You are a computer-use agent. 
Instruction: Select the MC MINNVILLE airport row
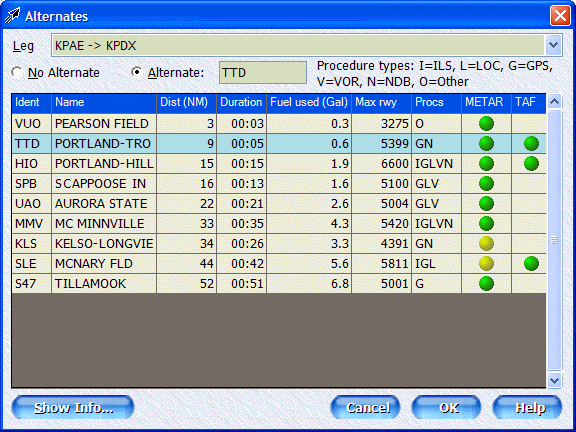pyautogui.click(x=278, y=224)
